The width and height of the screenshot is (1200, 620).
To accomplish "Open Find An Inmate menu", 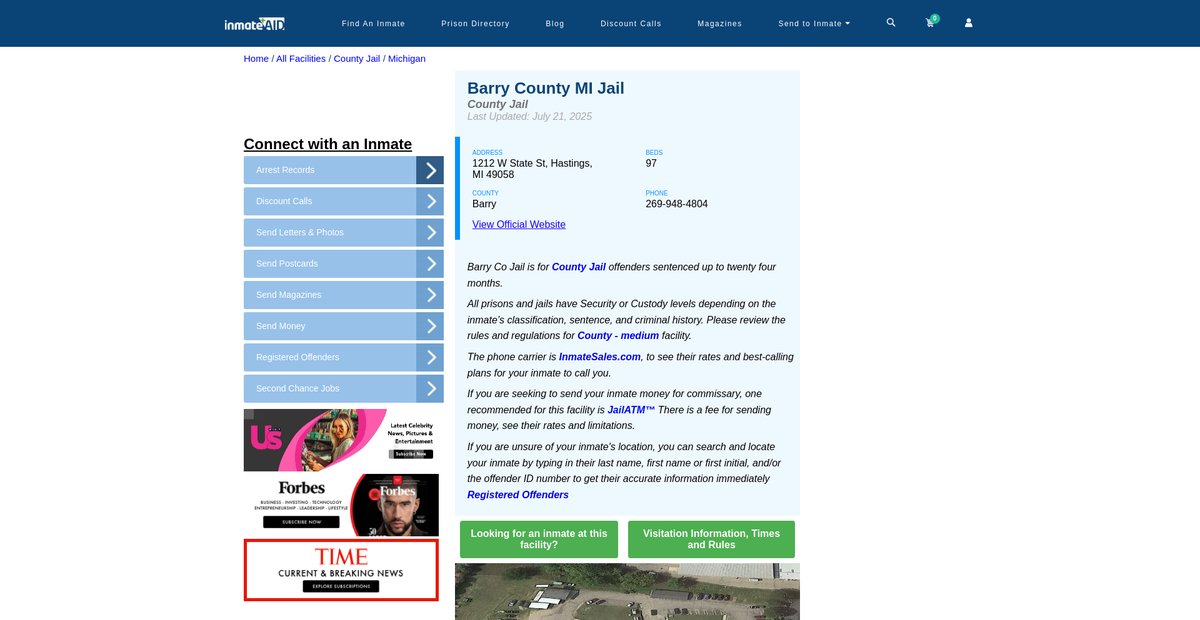I will tap(373, 23).
